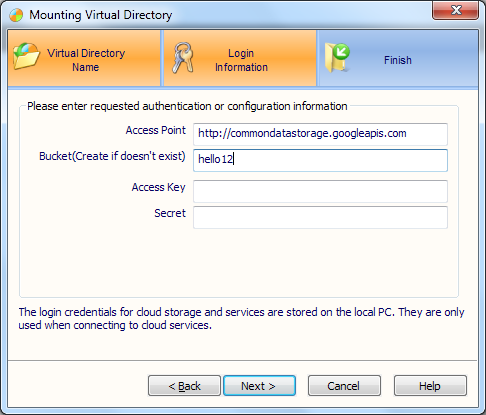486x415 pixels.
Task: Click the Secret label text
Action: [x=170, y=213]
